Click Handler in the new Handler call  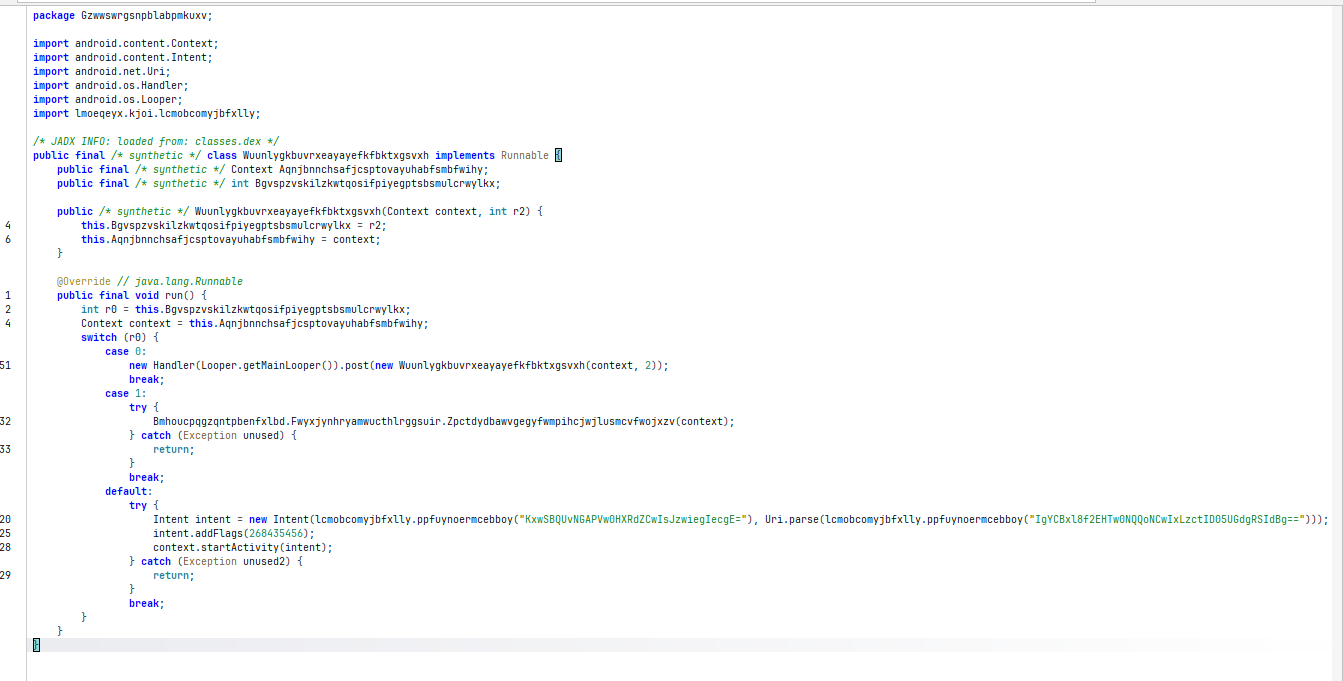(174, 365)
